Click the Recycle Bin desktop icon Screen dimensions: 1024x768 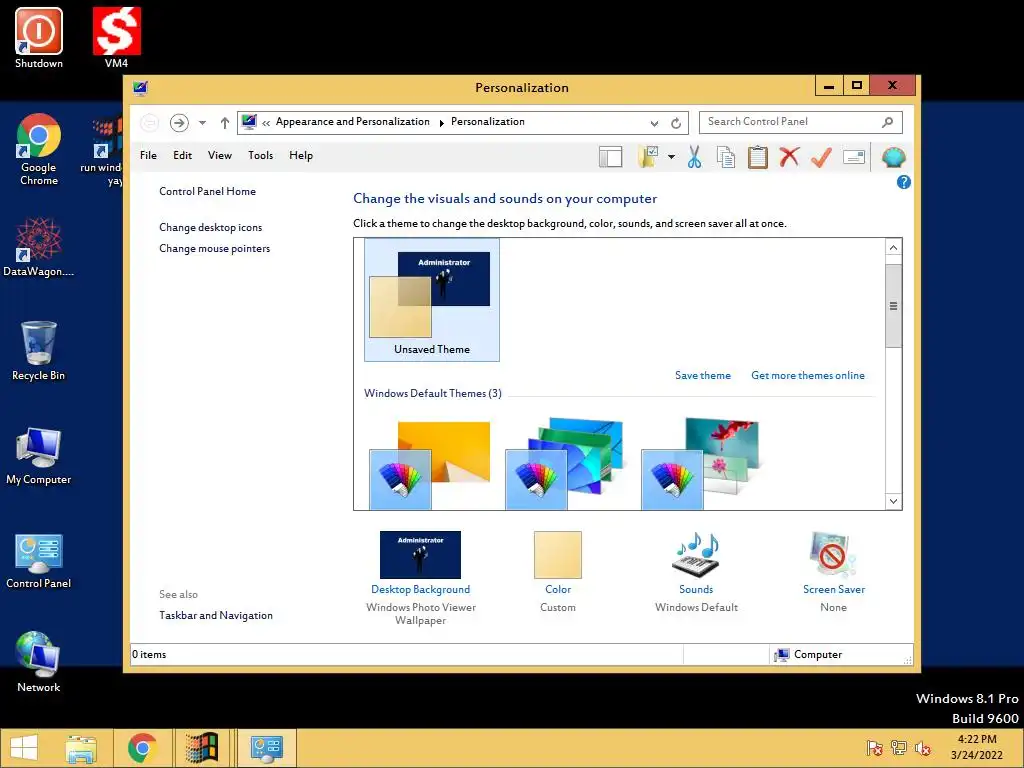pos(39,351)
